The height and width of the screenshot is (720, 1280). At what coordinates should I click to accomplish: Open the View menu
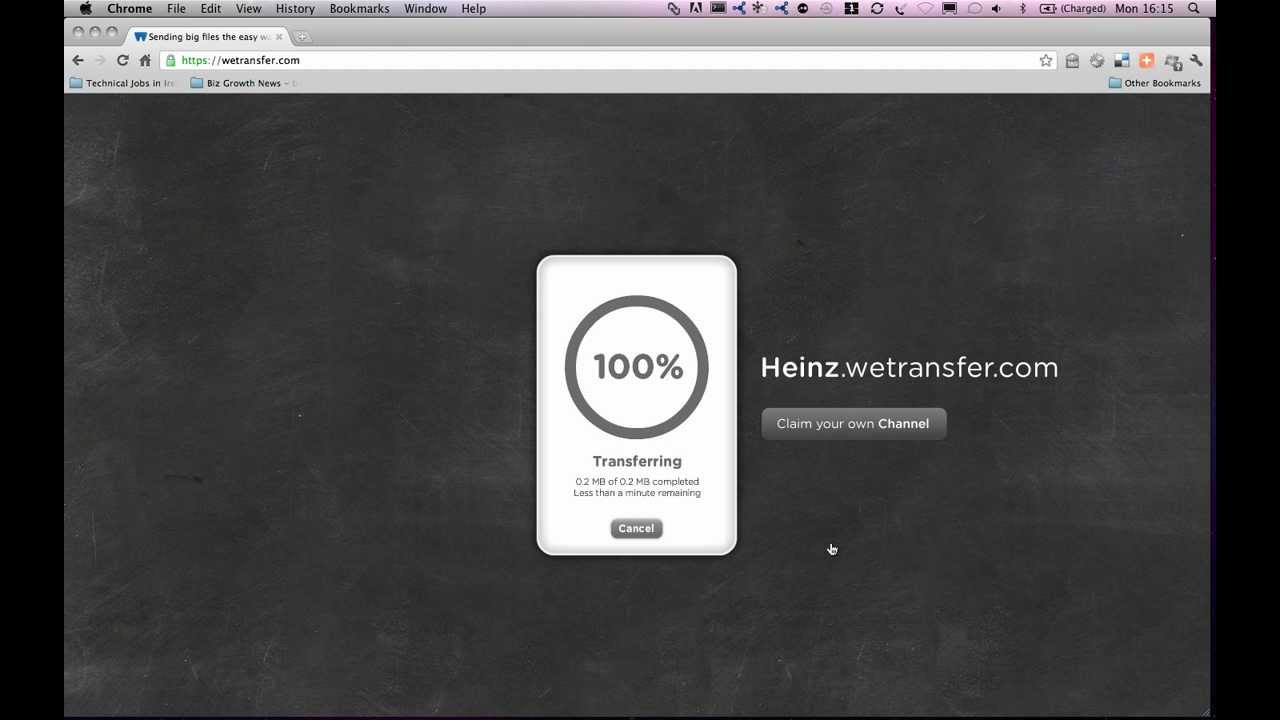[248, 9]
